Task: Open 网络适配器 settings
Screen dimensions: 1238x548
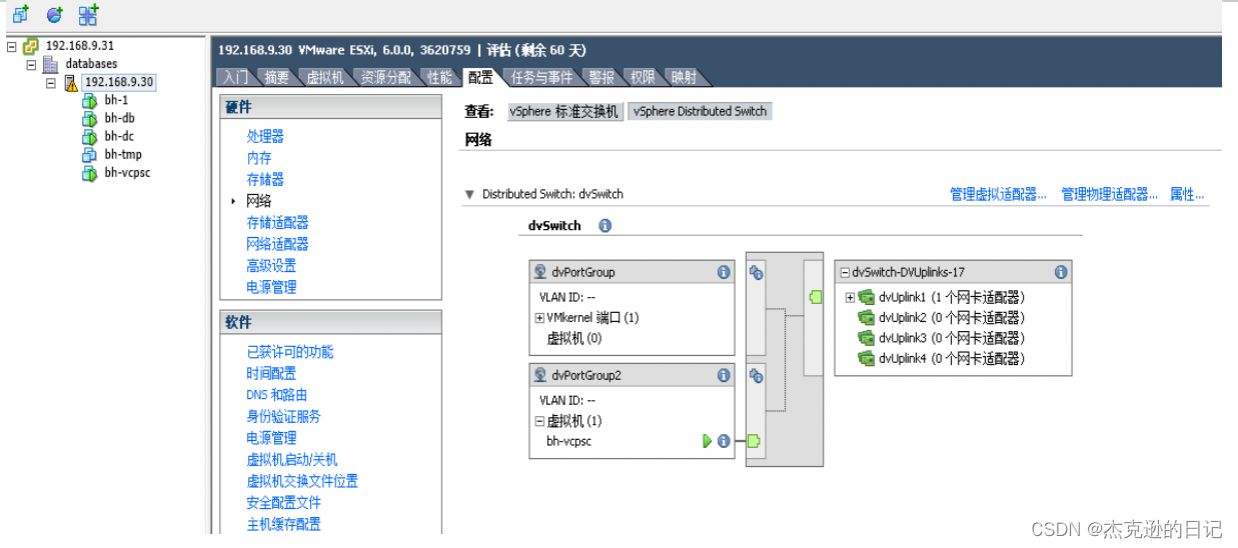Action: 277,244
